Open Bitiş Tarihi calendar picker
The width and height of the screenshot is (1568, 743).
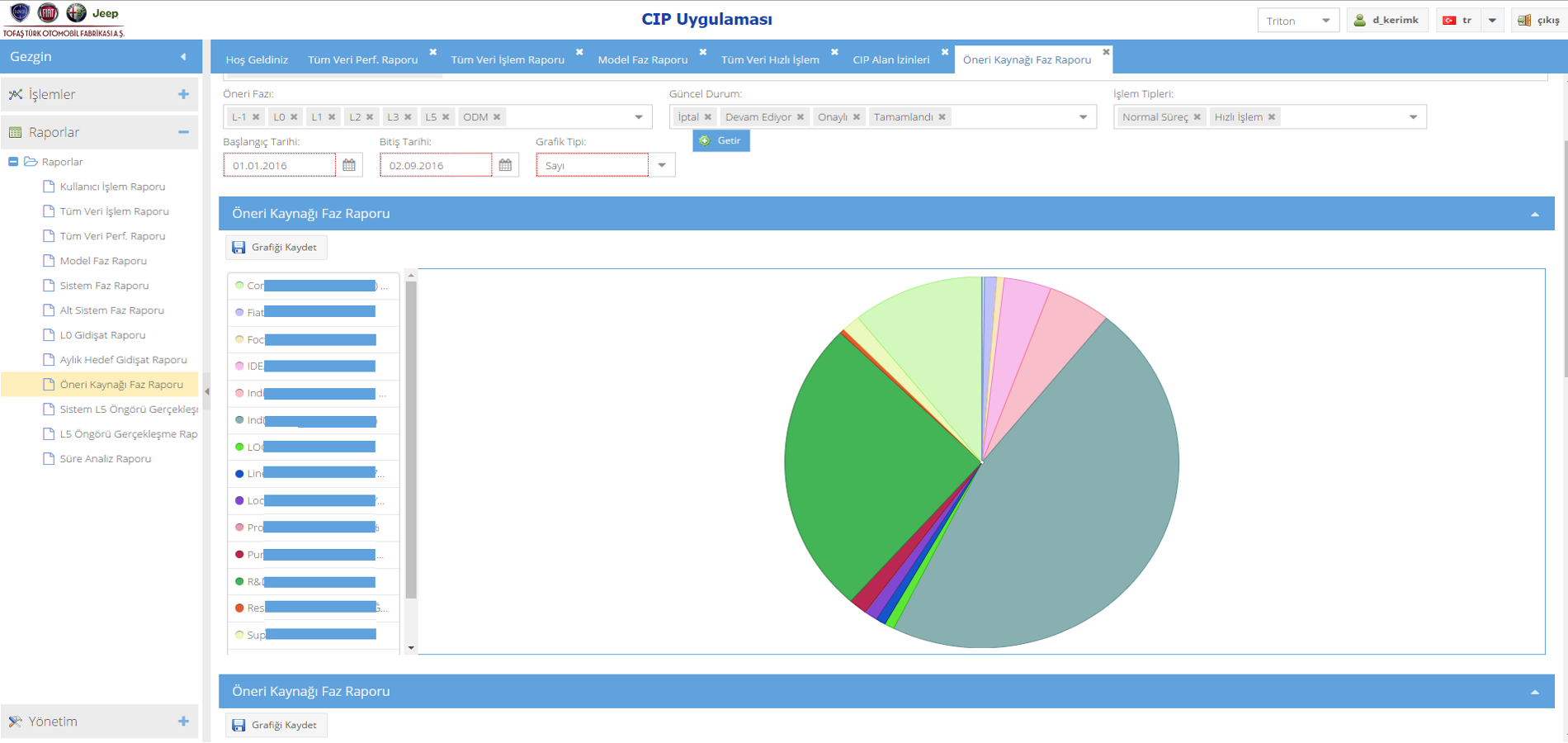click(x=505, y=165)
